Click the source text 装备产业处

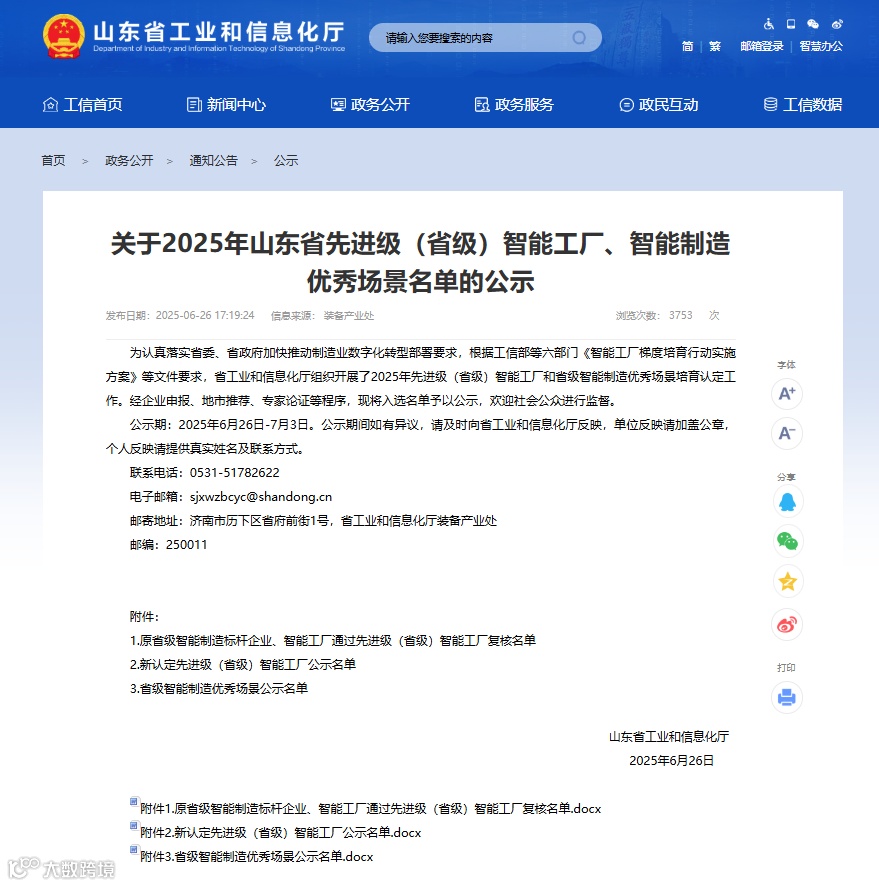pos(349,315)
